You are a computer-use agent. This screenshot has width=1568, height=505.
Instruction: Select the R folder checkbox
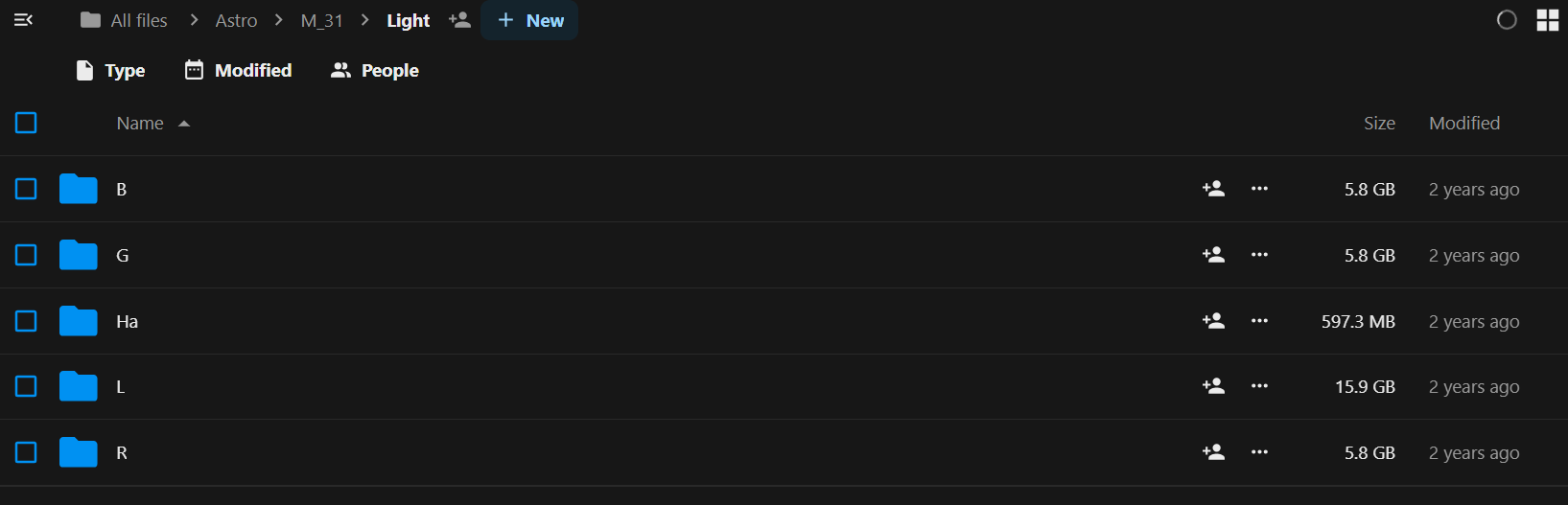[26, 452]
